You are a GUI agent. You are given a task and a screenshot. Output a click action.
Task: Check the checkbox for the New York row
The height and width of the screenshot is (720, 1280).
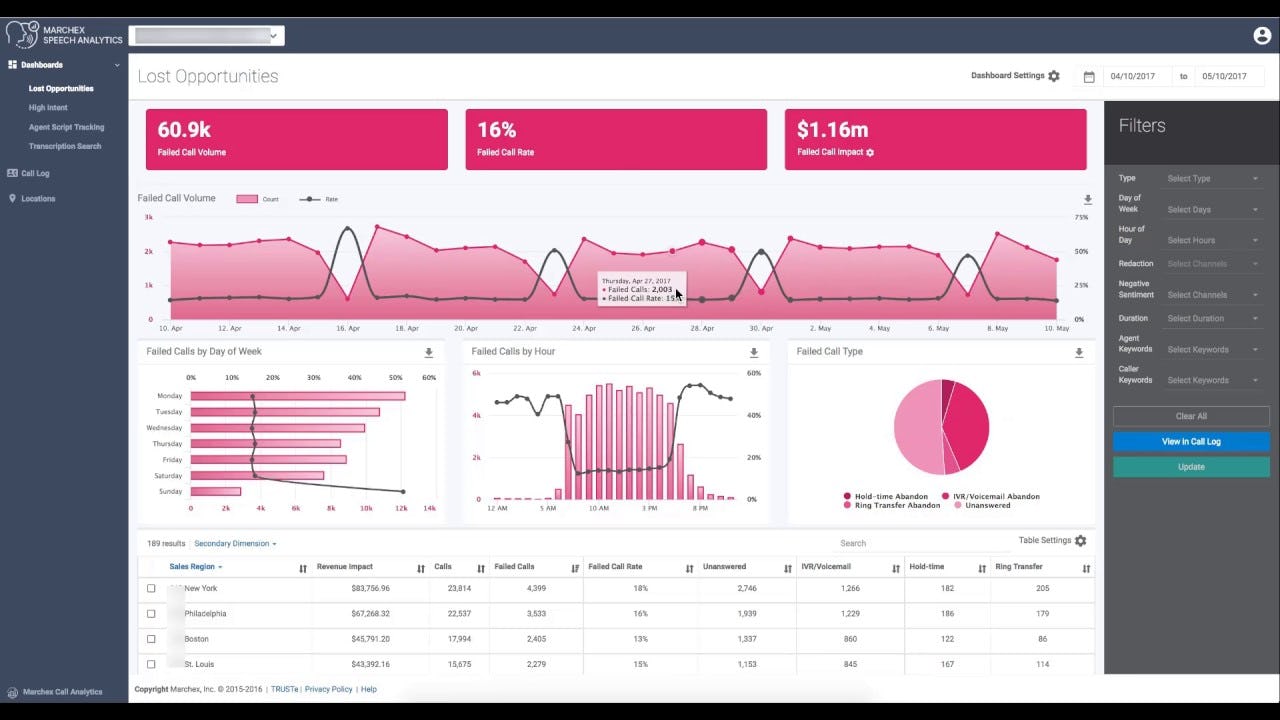pos(151,588)
